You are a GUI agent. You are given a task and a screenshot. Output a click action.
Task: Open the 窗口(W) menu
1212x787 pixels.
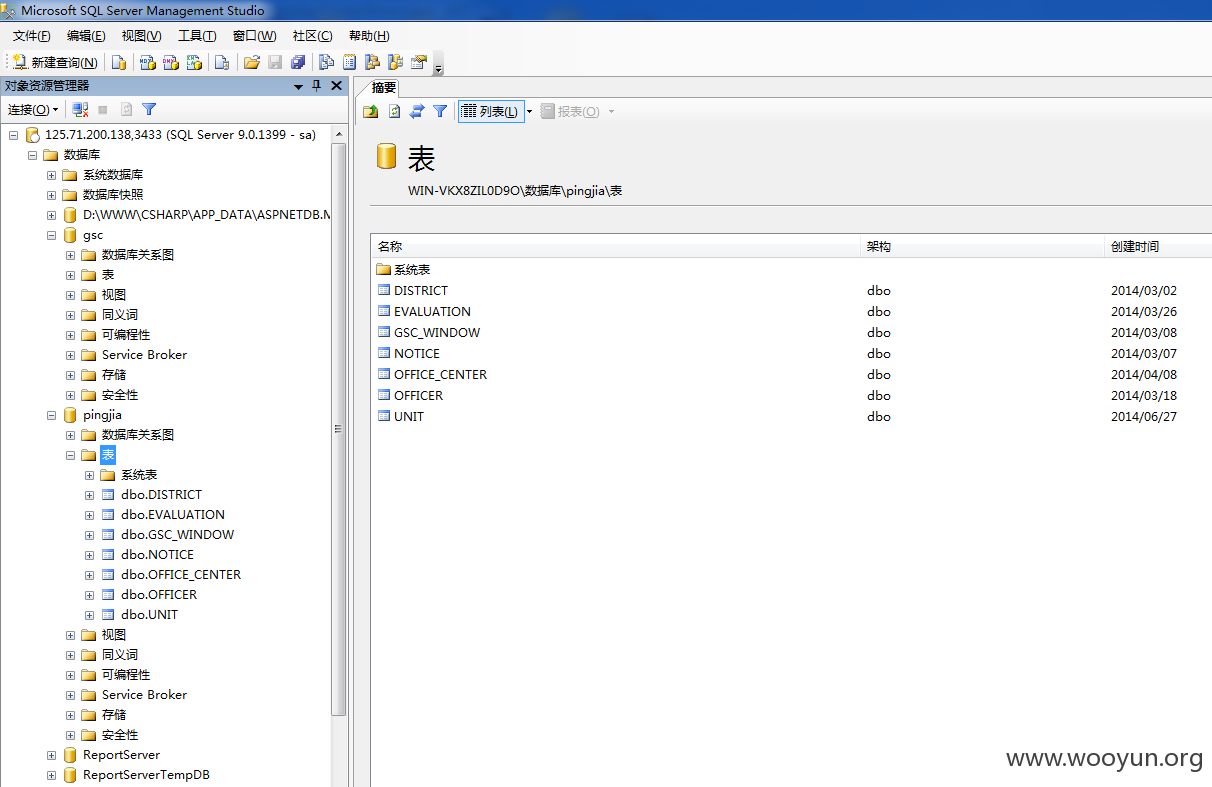[x=254, y=36]
